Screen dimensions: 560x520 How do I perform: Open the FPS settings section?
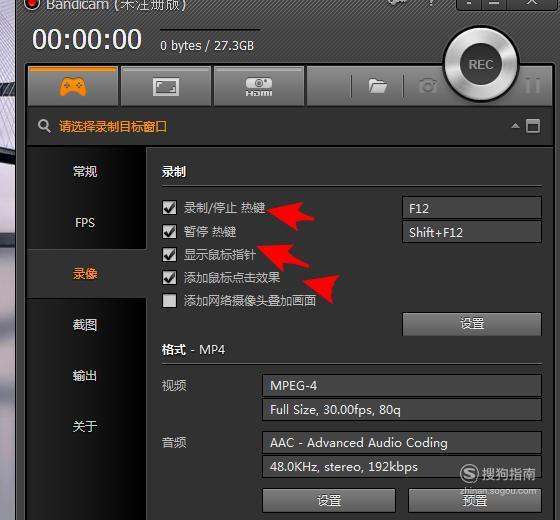pos(85,222)
